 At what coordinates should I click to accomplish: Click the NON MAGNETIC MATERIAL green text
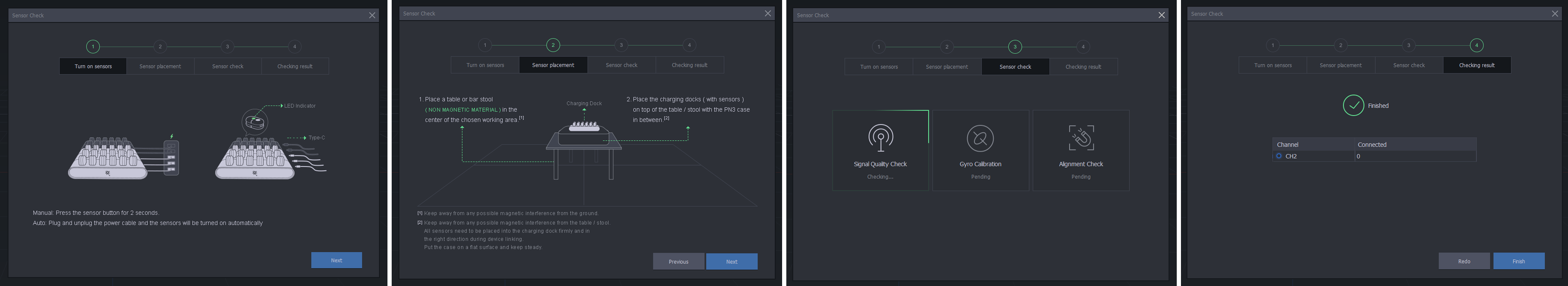pos(463,110)
